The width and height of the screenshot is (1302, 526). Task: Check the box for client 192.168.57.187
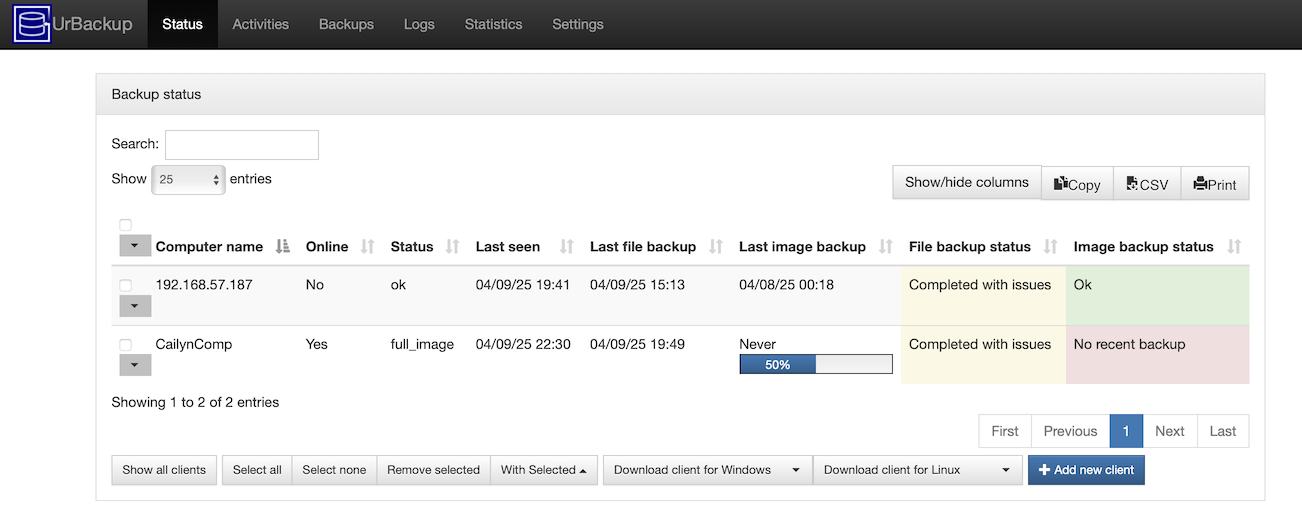click(x=125, y=286)
